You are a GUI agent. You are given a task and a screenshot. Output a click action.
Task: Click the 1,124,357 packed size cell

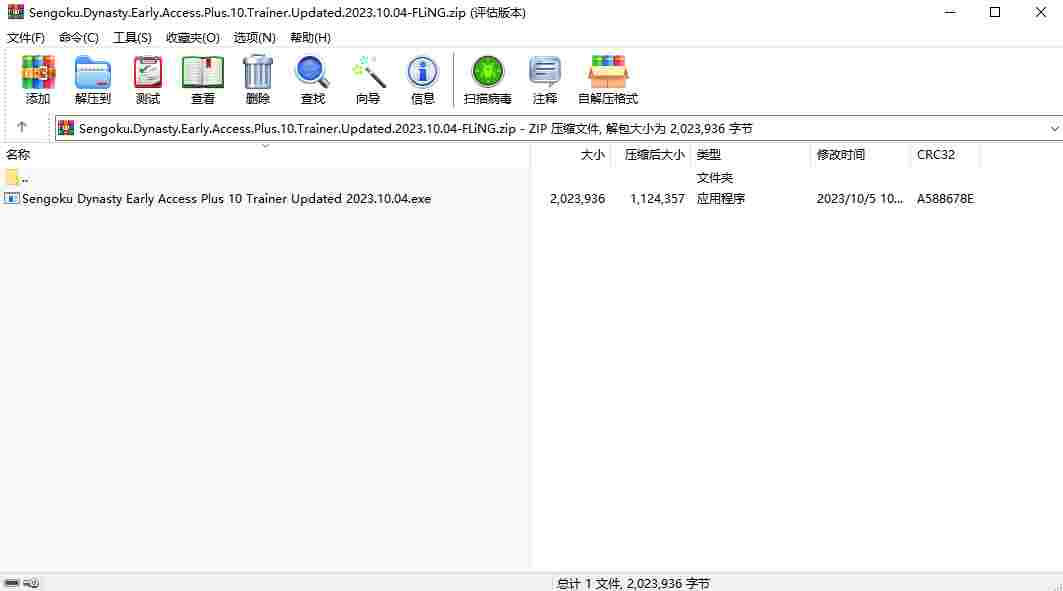coord(658,199)
